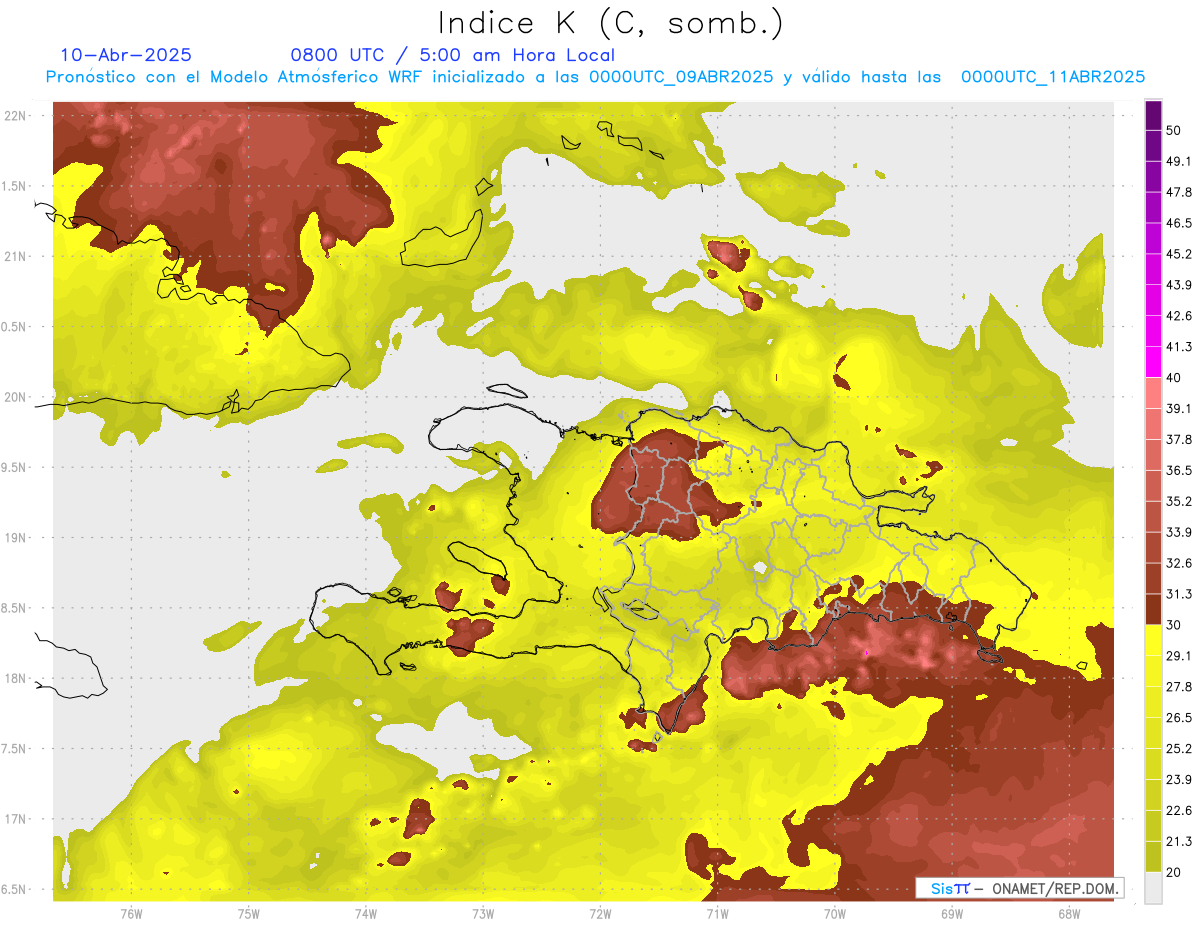Click the yellow color bar segment between 29.1 and 30

(1153, 639)
